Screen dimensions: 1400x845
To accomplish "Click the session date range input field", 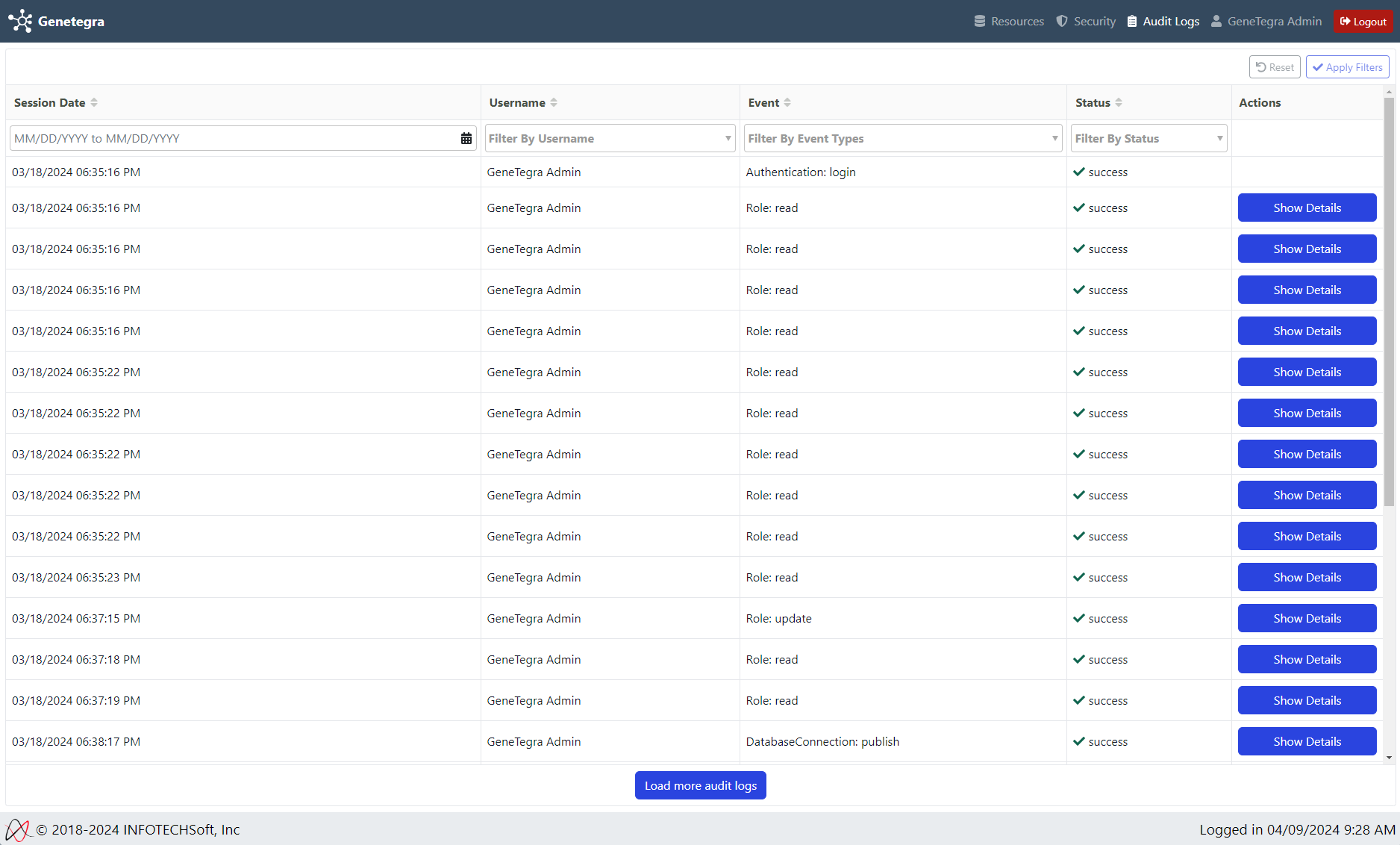I will [233, 138].
